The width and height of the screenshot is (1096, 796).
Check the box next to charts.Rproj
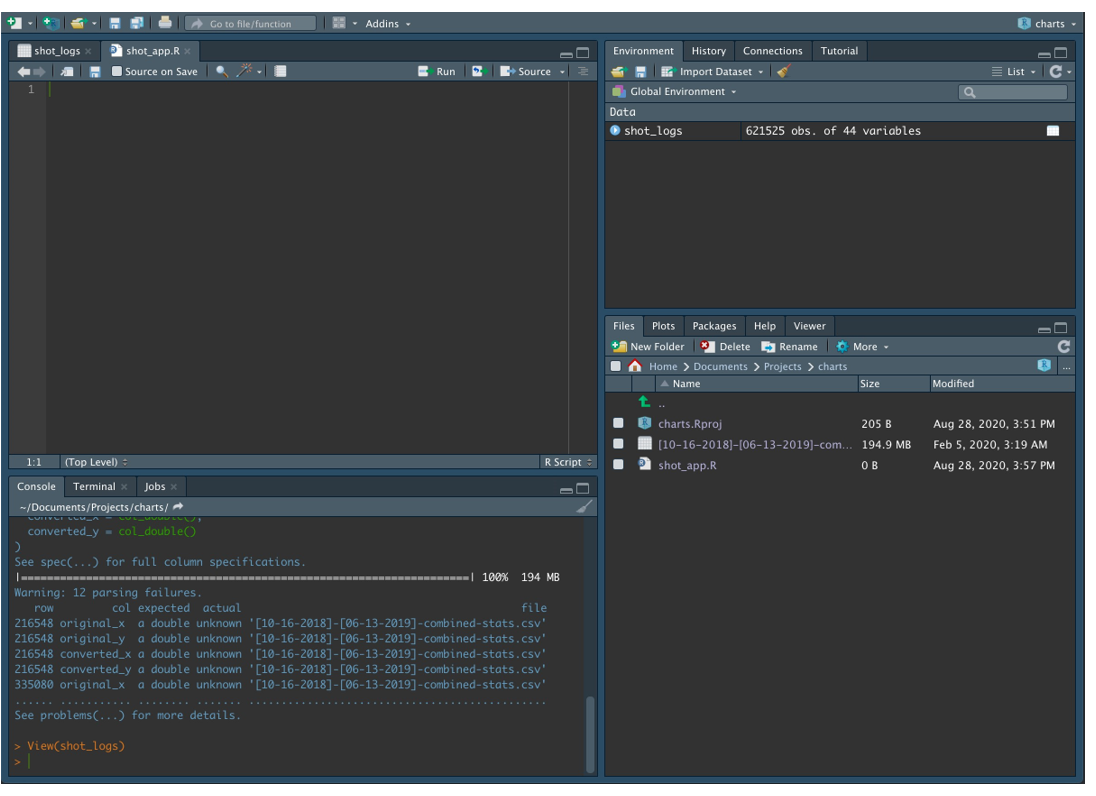click(x=618, y=424)
